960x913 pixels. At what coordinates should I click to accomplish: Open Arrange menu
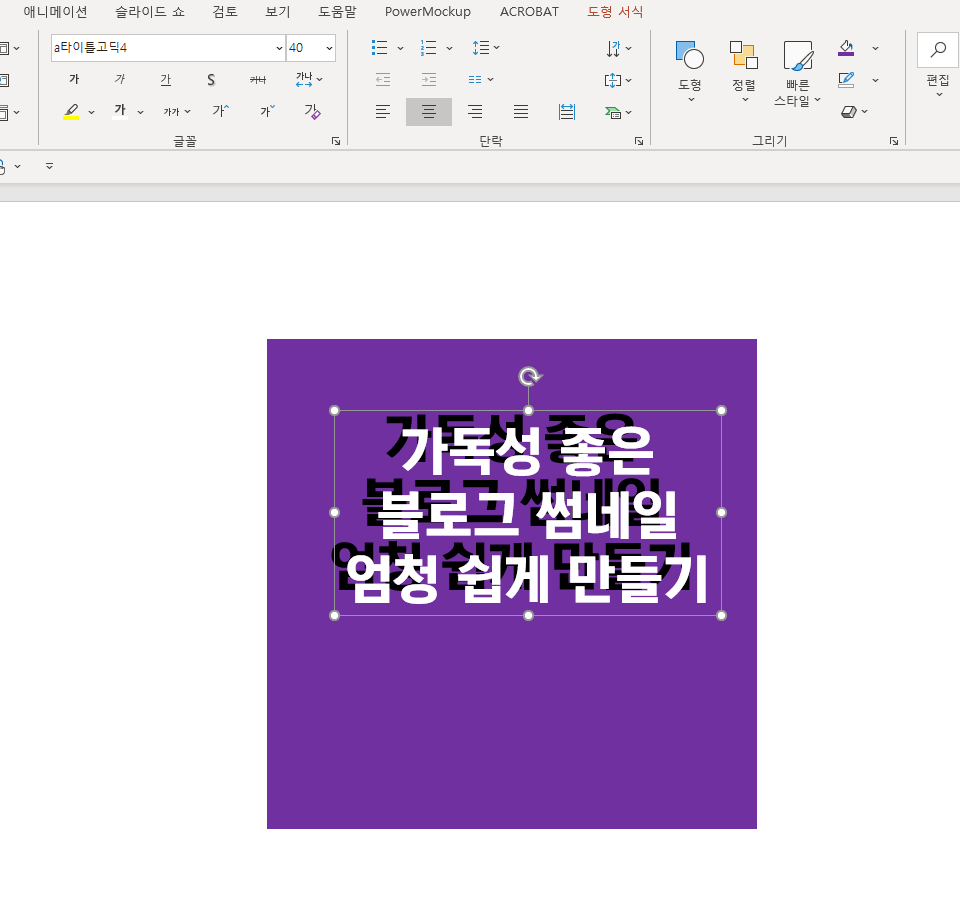(x=744, y=72)
